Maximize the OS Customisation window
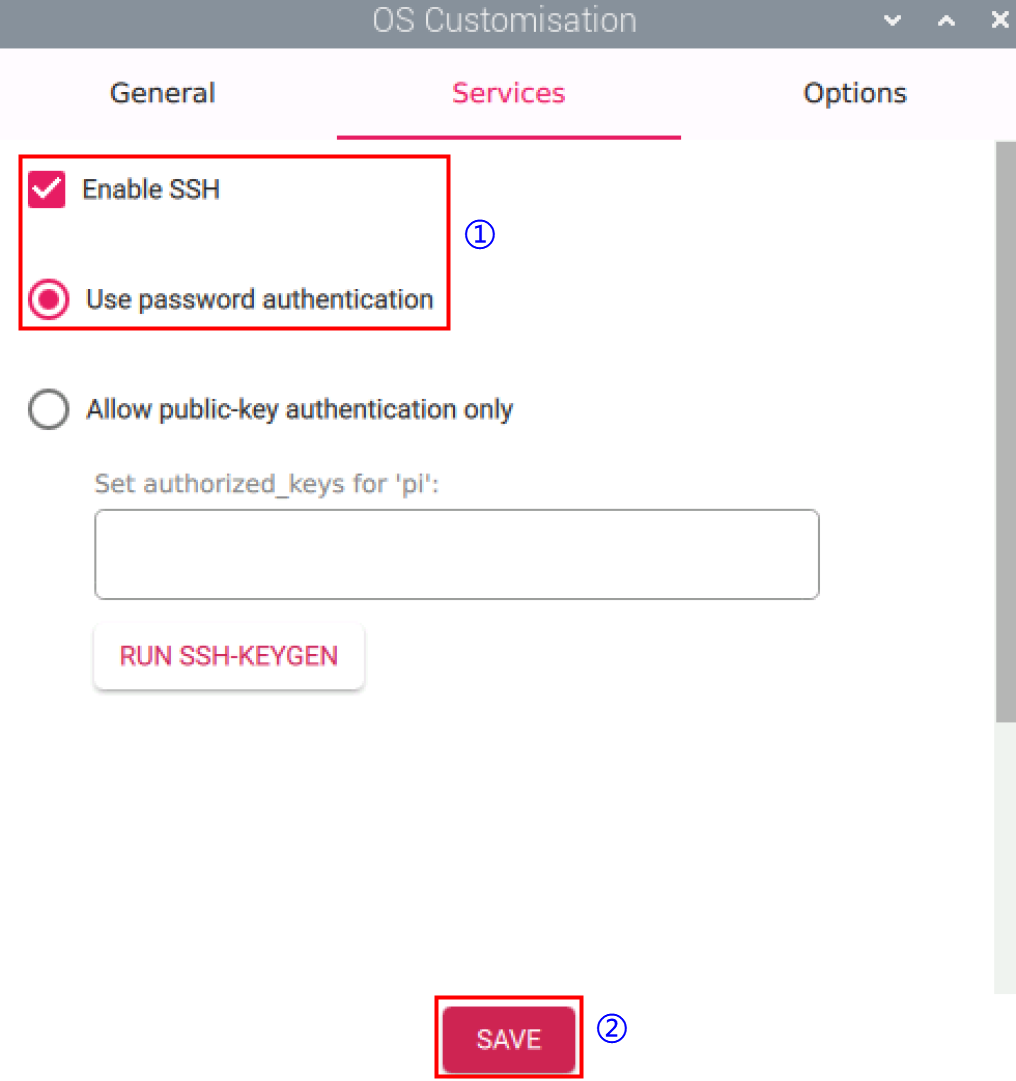Image resolution: width=1016 pixels, height=1081 pixels. point(946,20)
